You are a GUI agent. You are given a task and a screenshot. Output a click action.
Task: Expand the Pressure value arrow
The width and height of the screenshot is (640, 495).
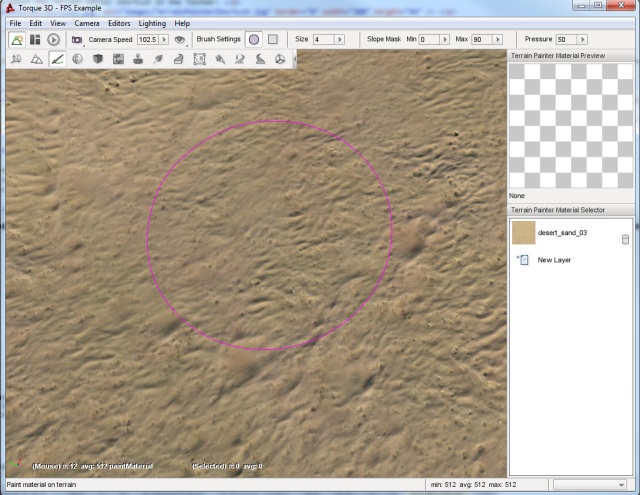pyautogui.click(x=583, y=40)
